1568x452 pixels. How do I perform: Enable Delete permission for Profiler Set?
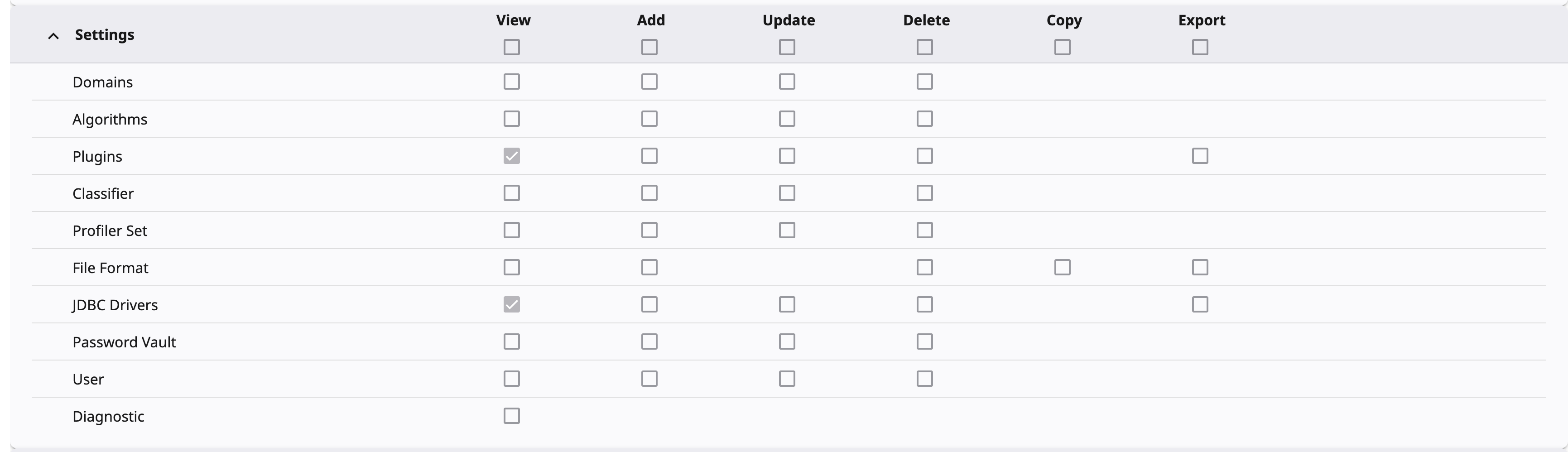tap(924, 230)
